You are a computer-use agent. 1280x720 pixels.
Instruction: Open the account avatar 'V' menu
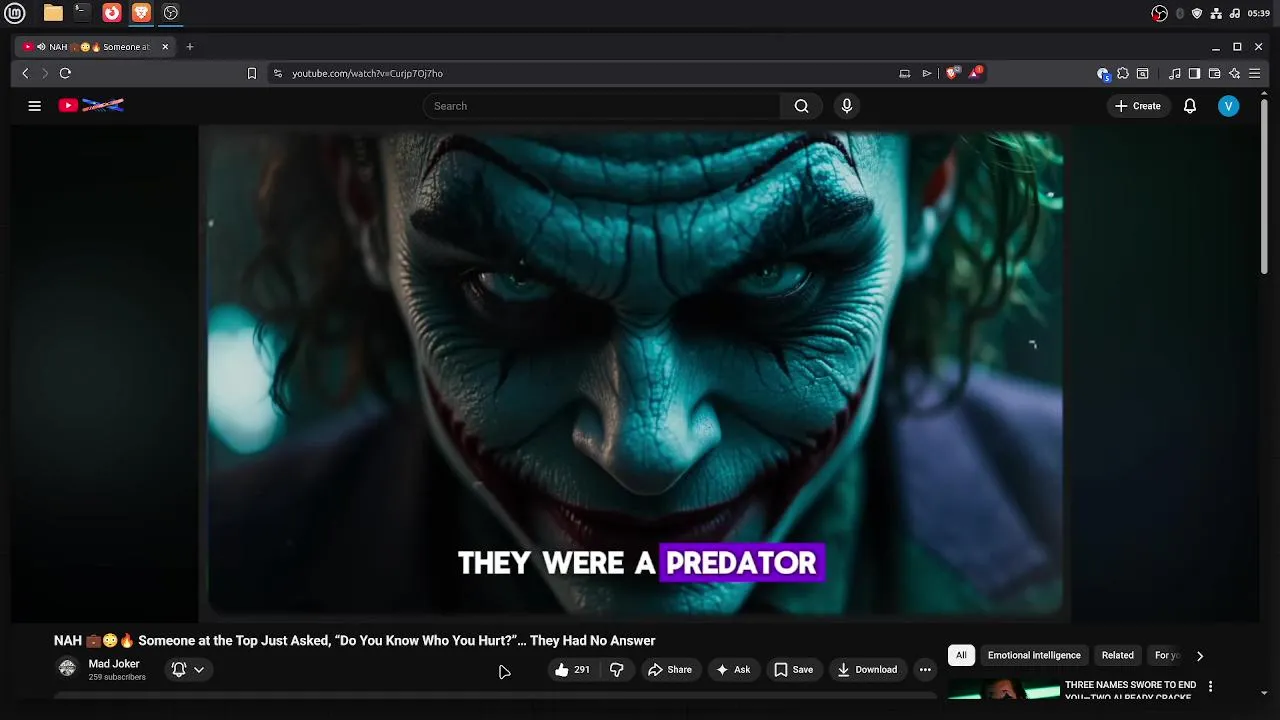pos(1229,106)
